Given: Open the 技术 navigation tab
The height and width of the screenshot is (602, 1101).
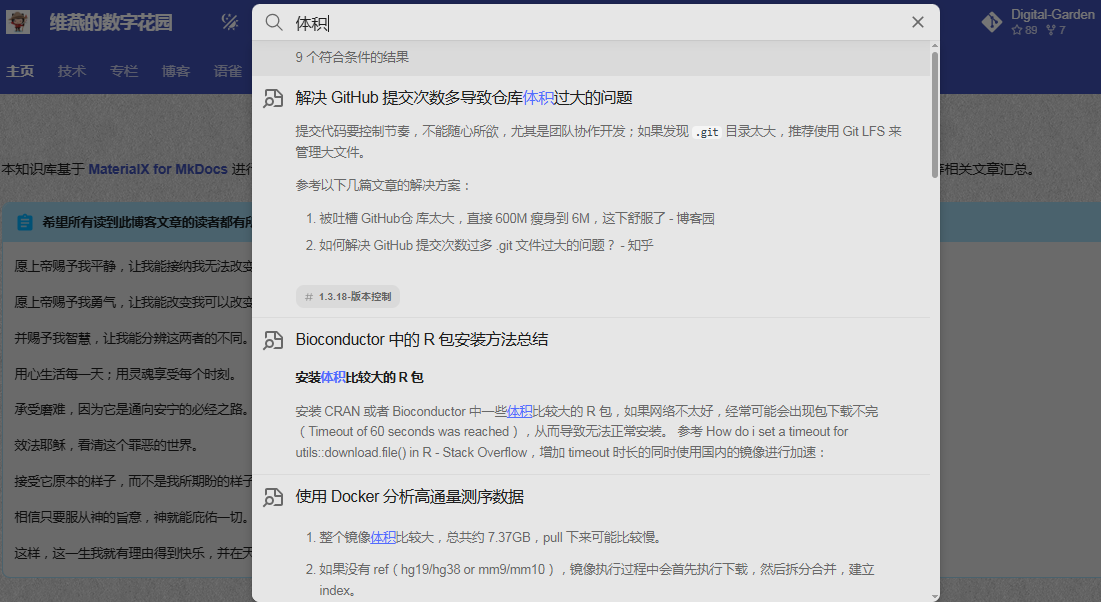Looking at the screenshot, I should click(x=72, y=71).
